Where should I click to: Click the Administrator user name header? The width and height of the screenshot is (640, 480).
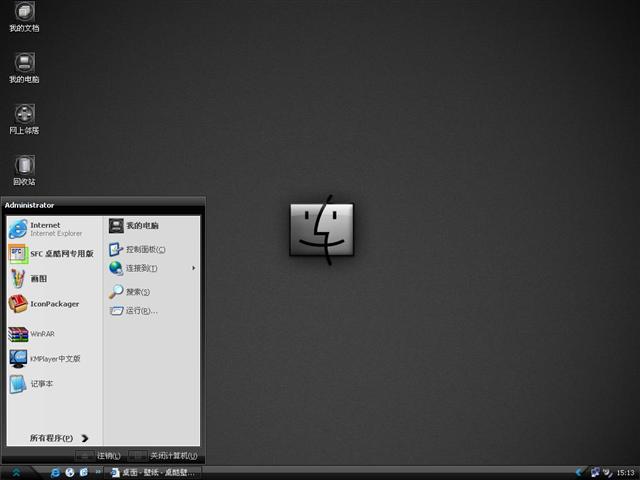[x=29, y=205]
